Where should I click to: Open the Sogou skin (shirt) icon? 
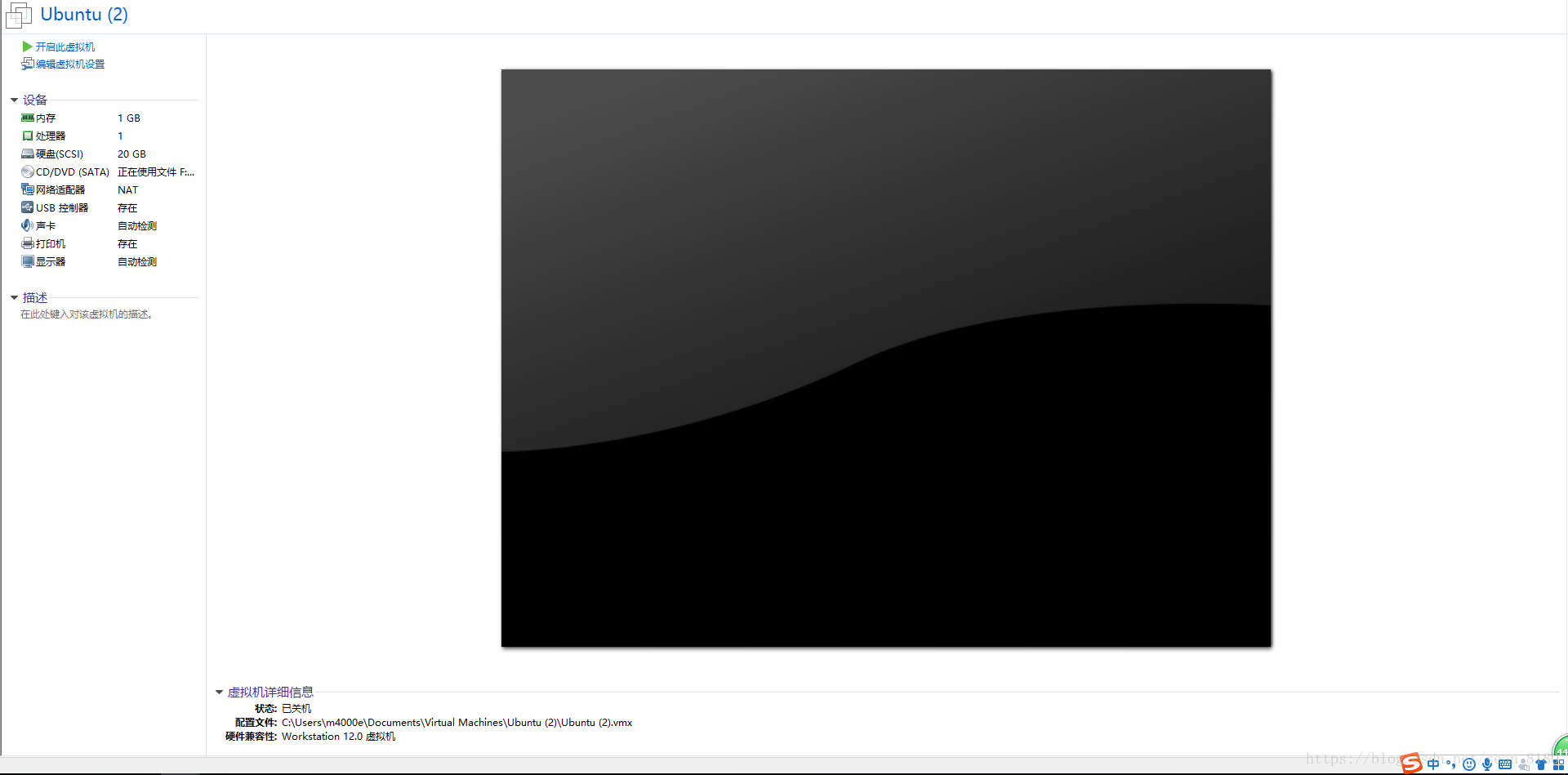coord(1541,764)
